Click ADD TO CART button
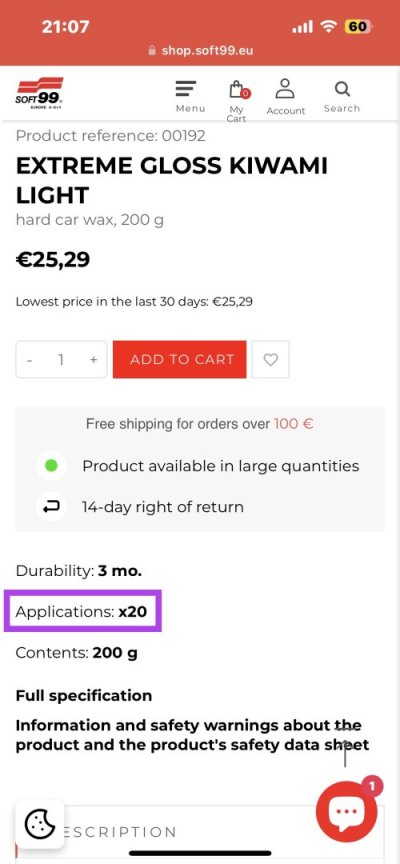The width and height of the screenshot is (400, 864). tap(180, 359)
